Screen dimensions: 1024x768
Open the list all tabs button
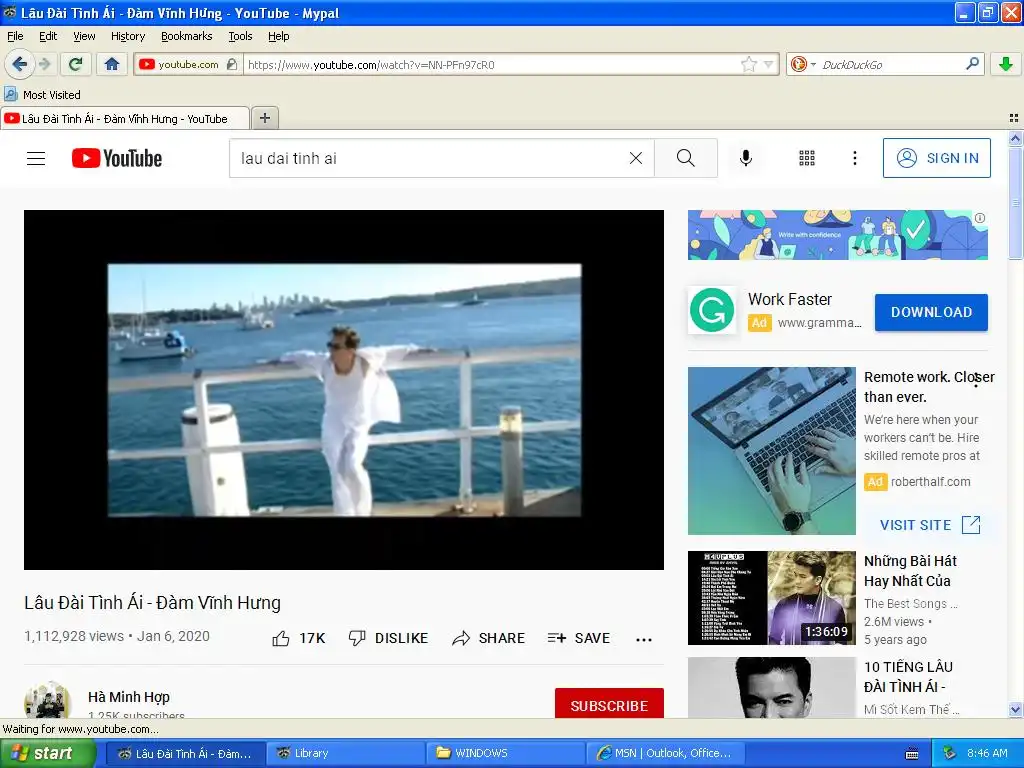click(1014, 118)
